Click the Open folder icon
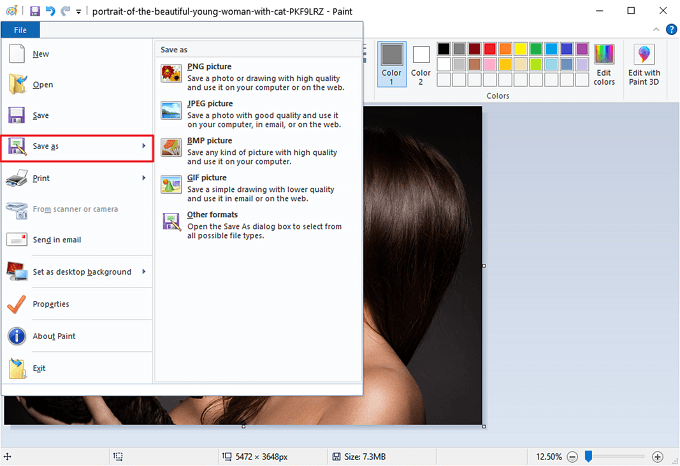Image resolution: width=680 pixels, height=466 pixels. click(x=17, y=84)
